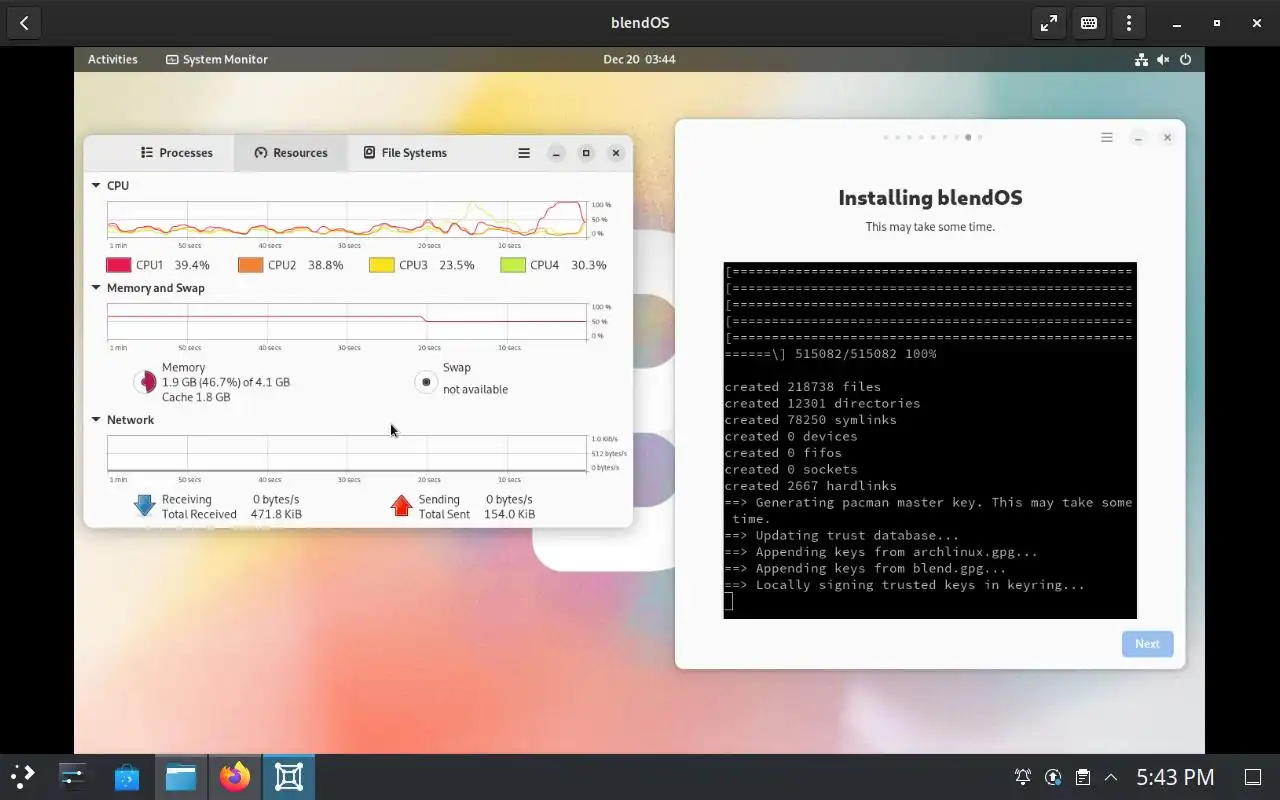The width and height of the screenshot is (1280, 800).
Task: Collapse the CPU section
Action: tap(96, 186)
